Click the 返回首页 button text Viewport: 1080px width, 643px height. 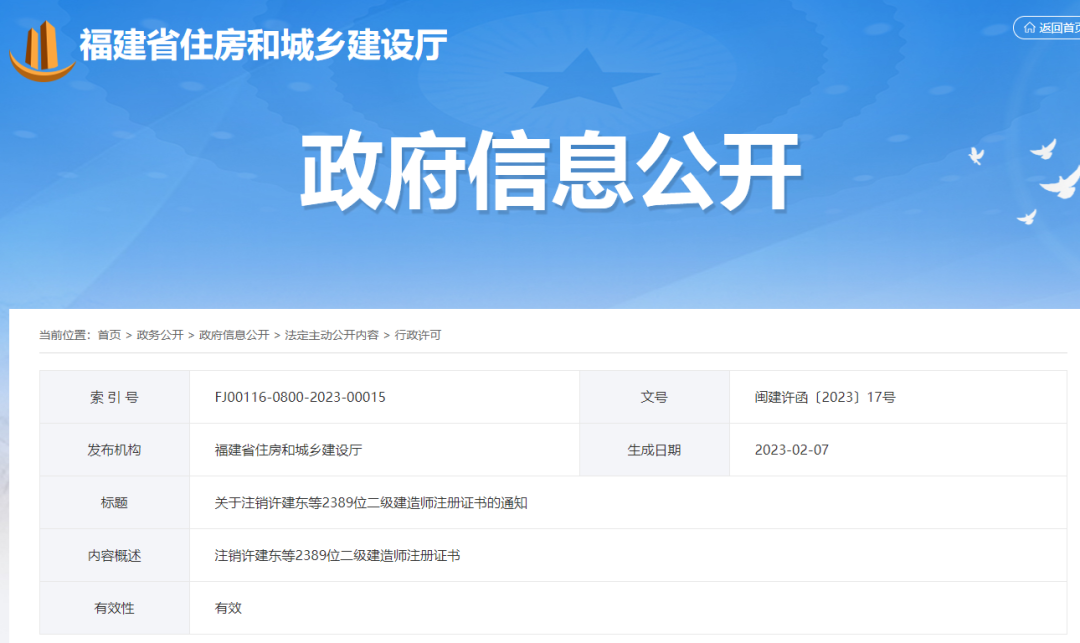click(1058, 28)
